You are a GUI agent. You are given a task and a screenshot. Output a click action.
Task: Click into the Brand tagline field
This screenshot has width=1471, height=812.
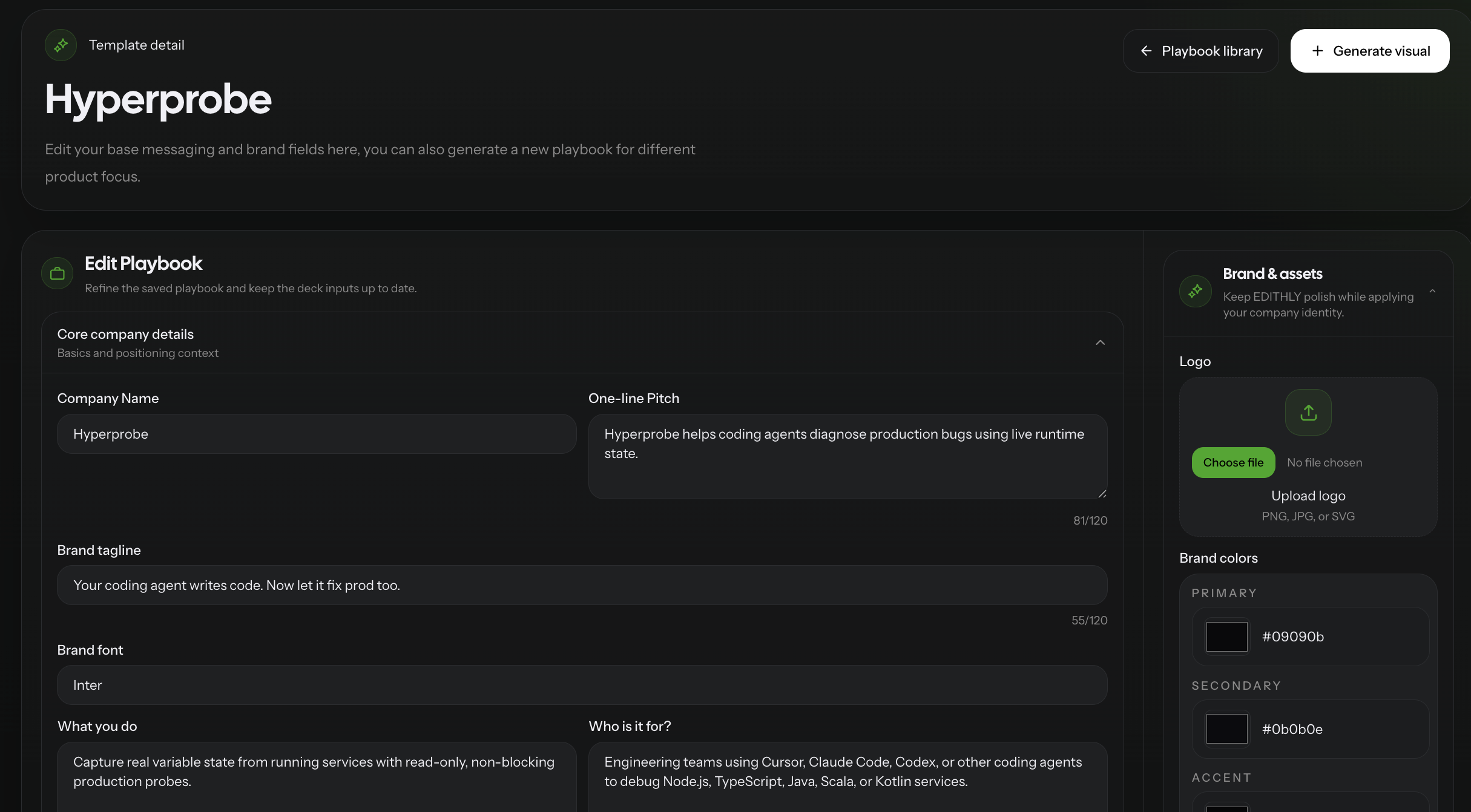pos(582,585)
